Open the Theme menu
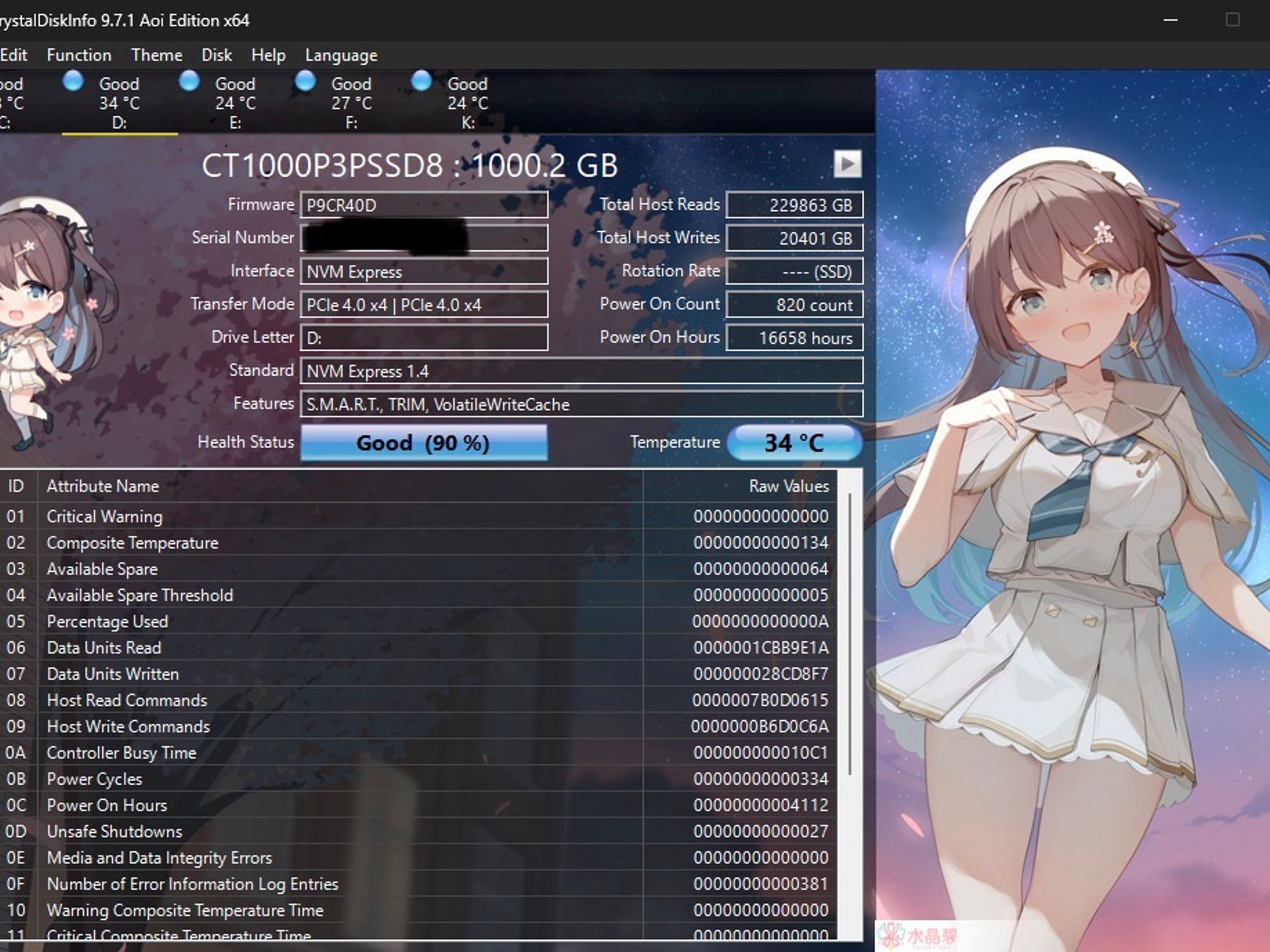 coord(157,55)
